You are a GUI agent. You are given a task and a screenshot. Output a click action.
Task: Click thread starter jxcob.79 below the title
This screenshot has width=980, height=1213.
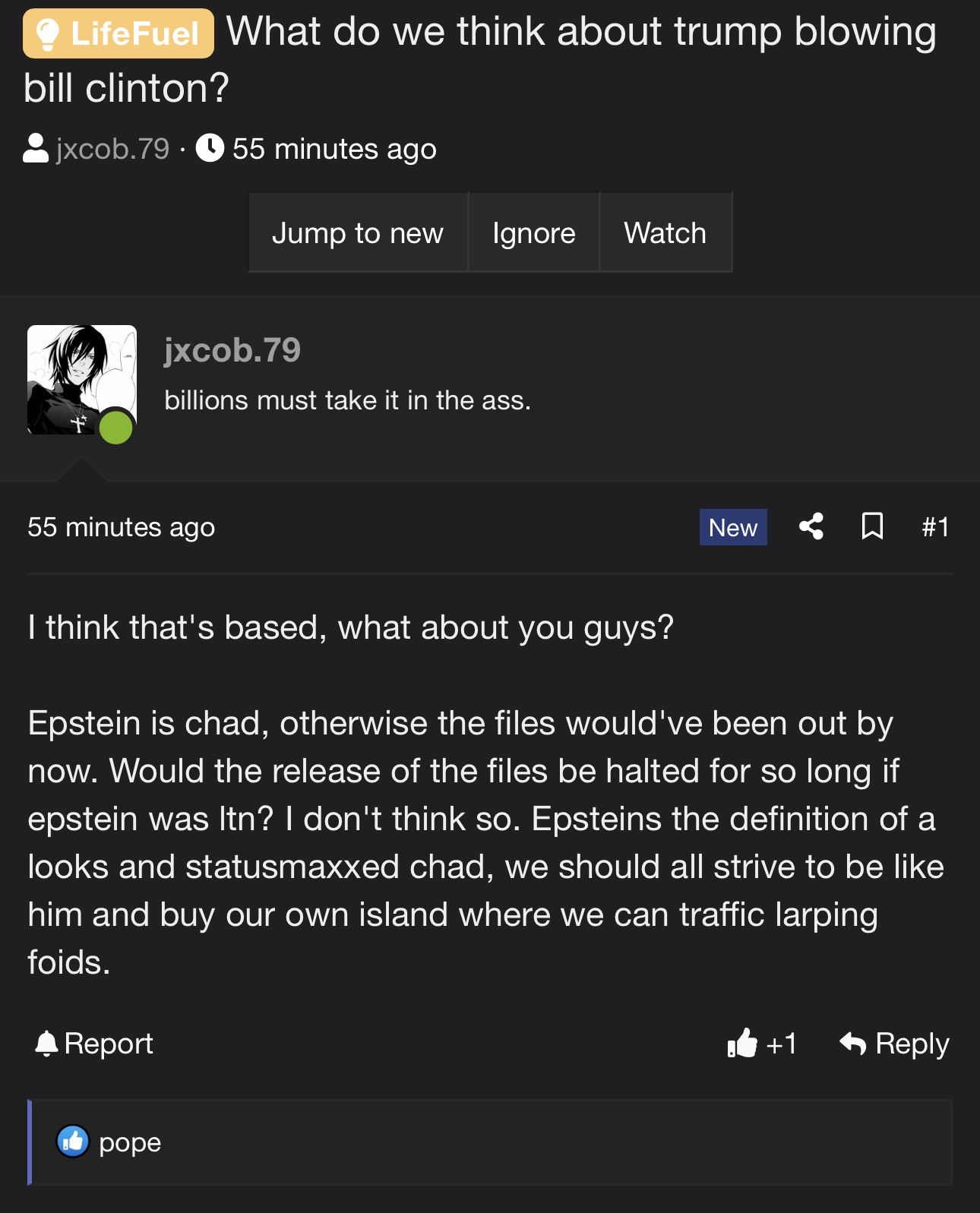pyautogui.click(x=112, y=149)
